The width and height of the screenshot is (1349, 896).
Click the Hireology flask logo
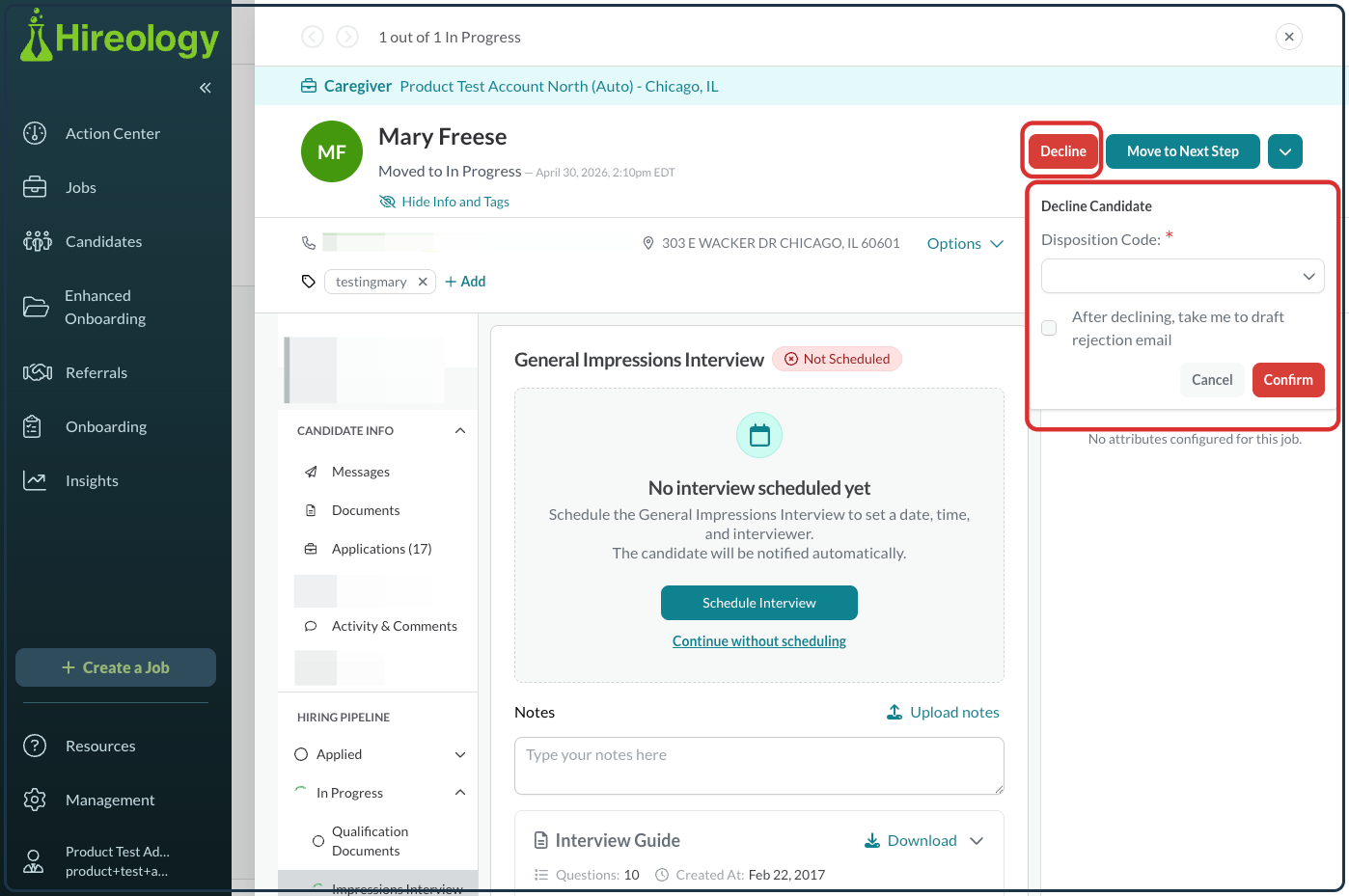37,36
